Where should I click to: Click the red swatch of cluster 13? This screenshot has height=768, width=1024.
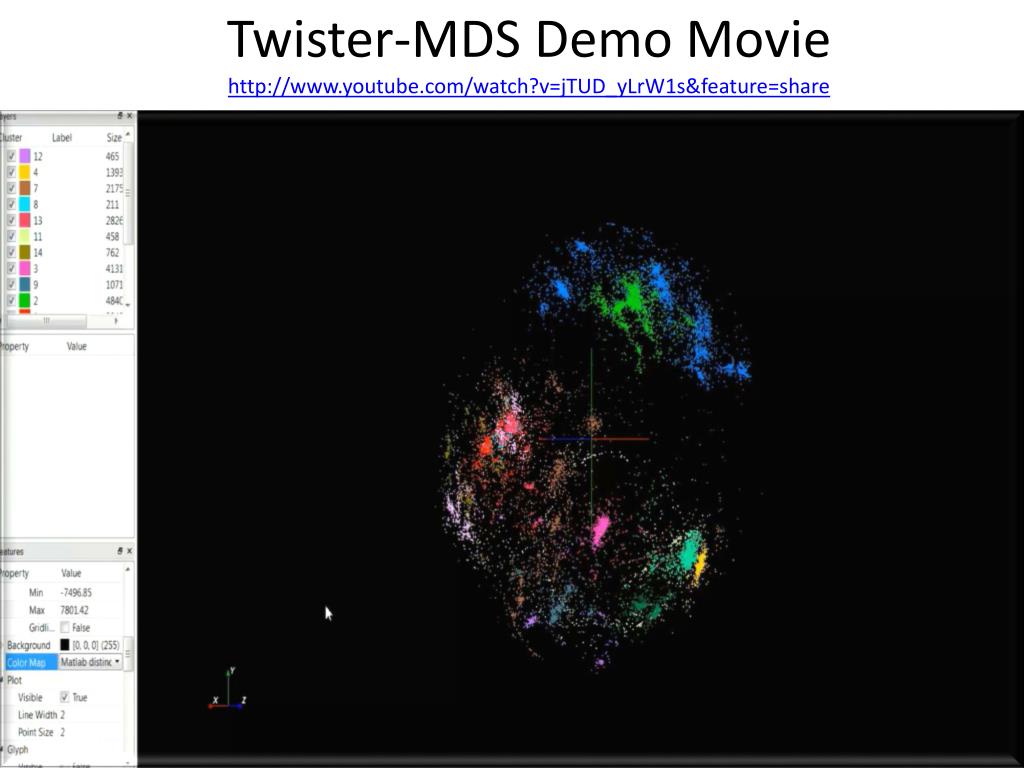tap(25, 220)
